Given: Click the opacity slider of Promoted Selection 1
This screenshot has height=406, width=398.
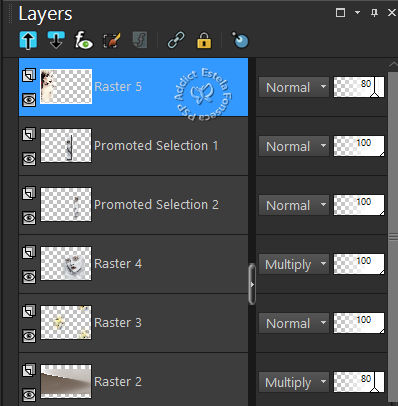Looking at the screenshot, I should coord(359,146).
